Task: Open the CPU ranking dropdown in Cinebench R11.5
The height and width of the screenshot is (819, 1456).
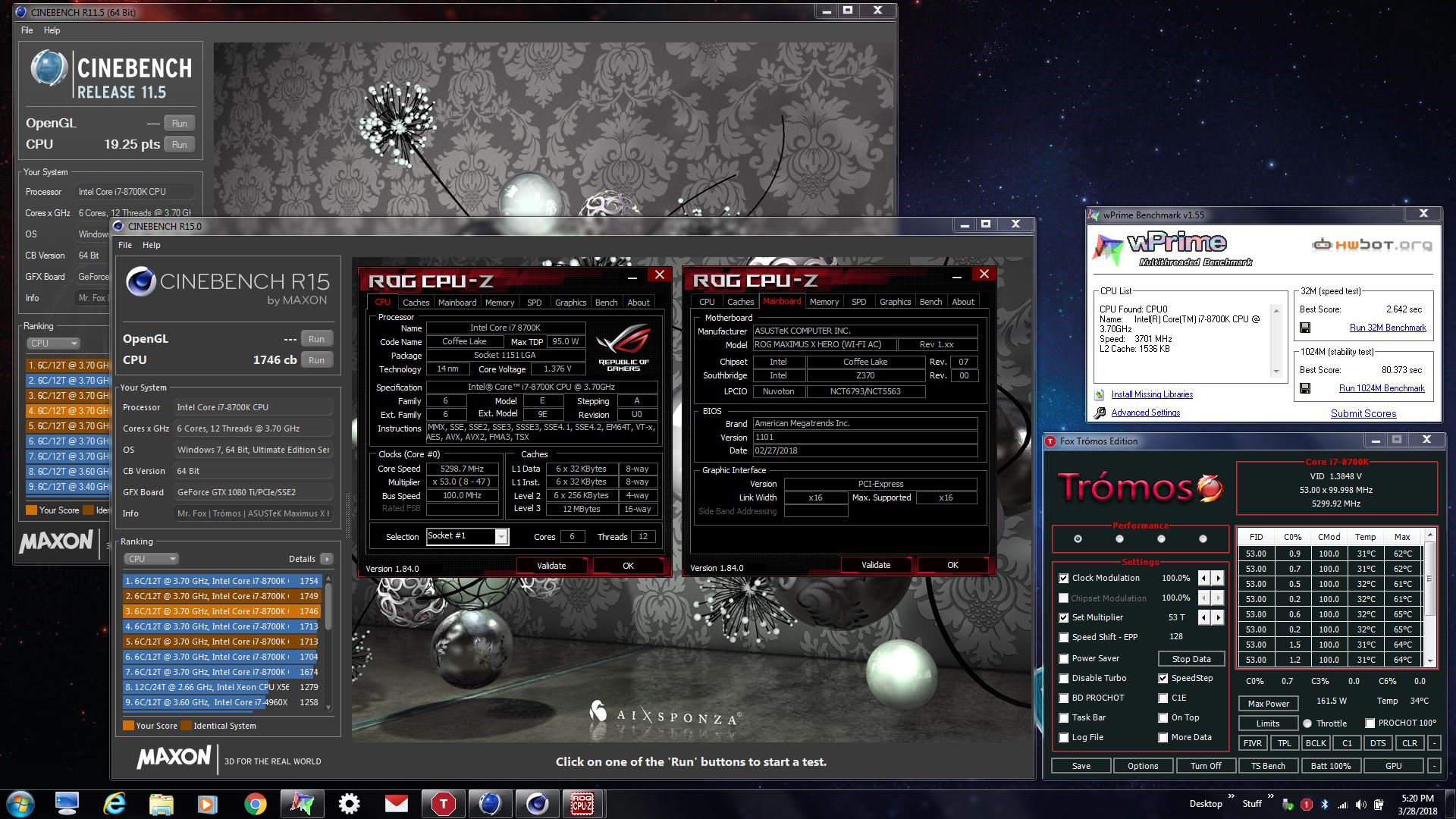Action: [53, 344]
